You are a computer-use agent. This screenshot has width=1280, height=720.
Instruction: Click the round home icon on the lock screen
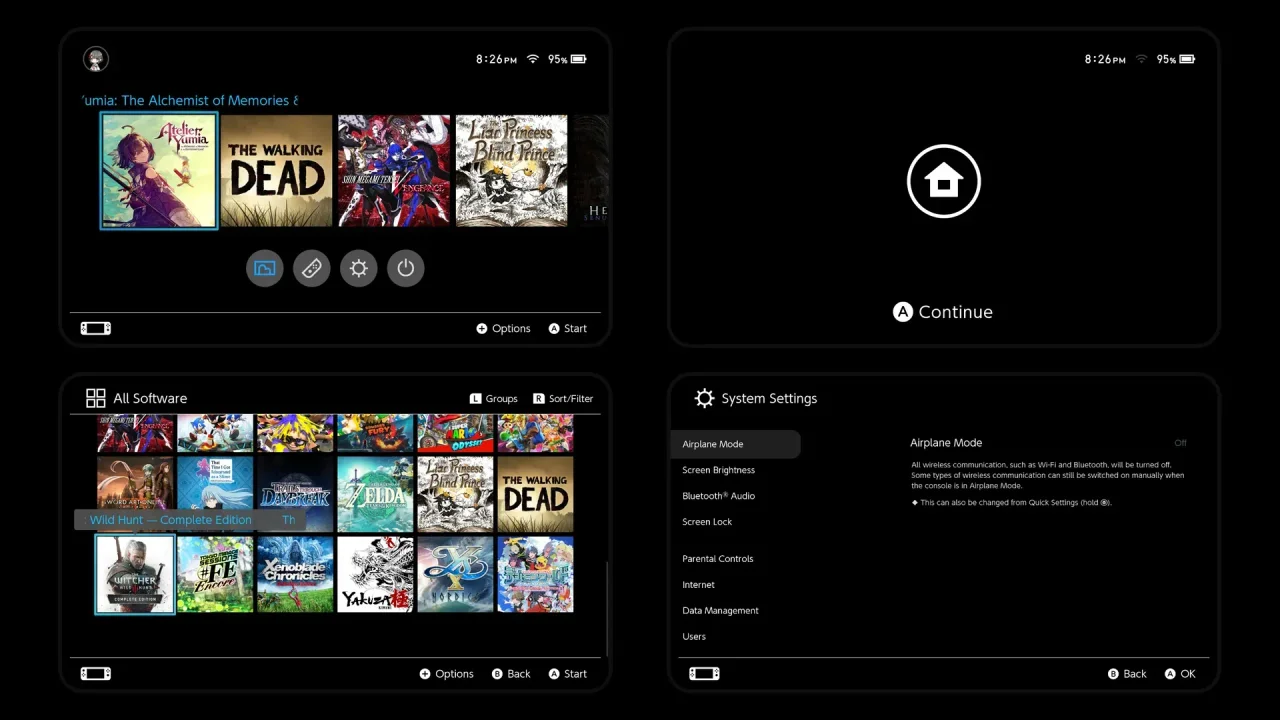944,181
